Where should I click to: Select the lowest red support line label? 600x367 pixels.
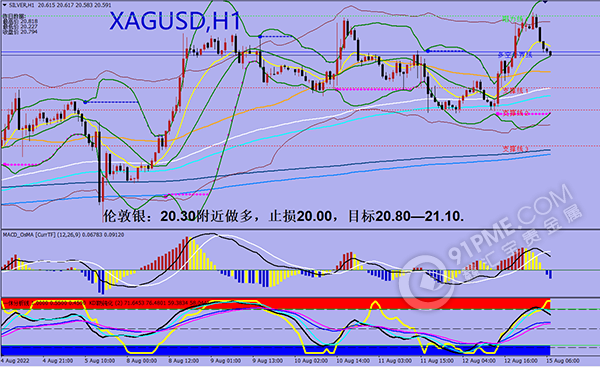515,148
